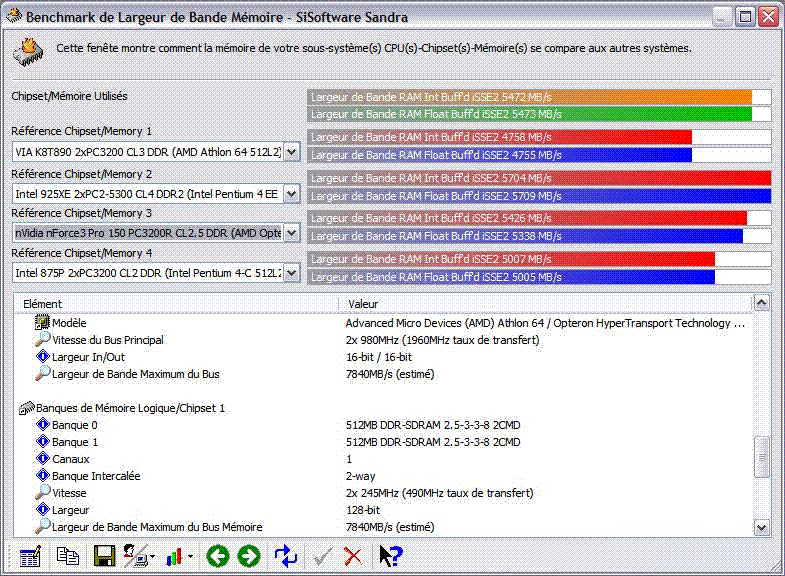Open Référence Chipset/Memory 1 dropdown arrow
The width and height of the screenshot is (785, 576).
click(291, 152)
